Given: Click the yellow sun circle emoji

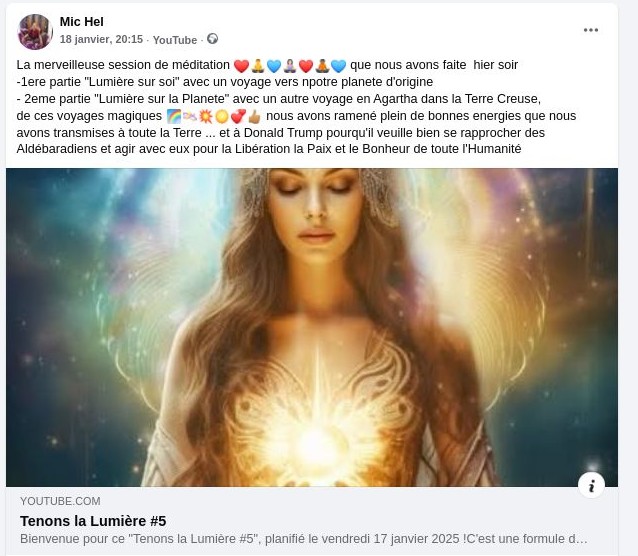Looking at the screenshot, I should click(222, 116).
